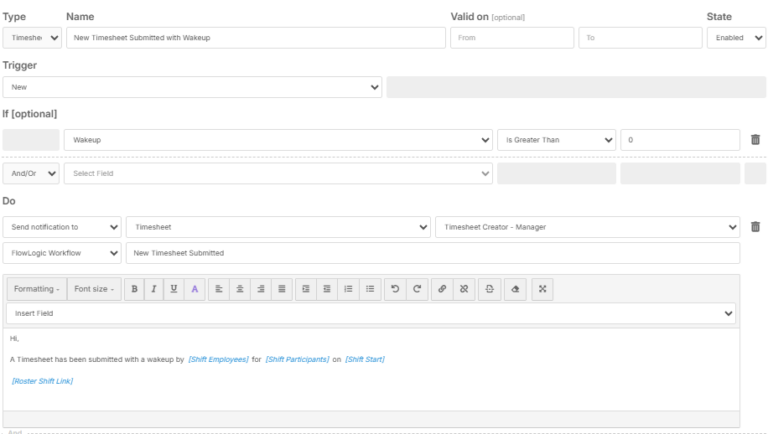Open the Font size menu
This screenshot has height=434, width=768.
point(95,289)
